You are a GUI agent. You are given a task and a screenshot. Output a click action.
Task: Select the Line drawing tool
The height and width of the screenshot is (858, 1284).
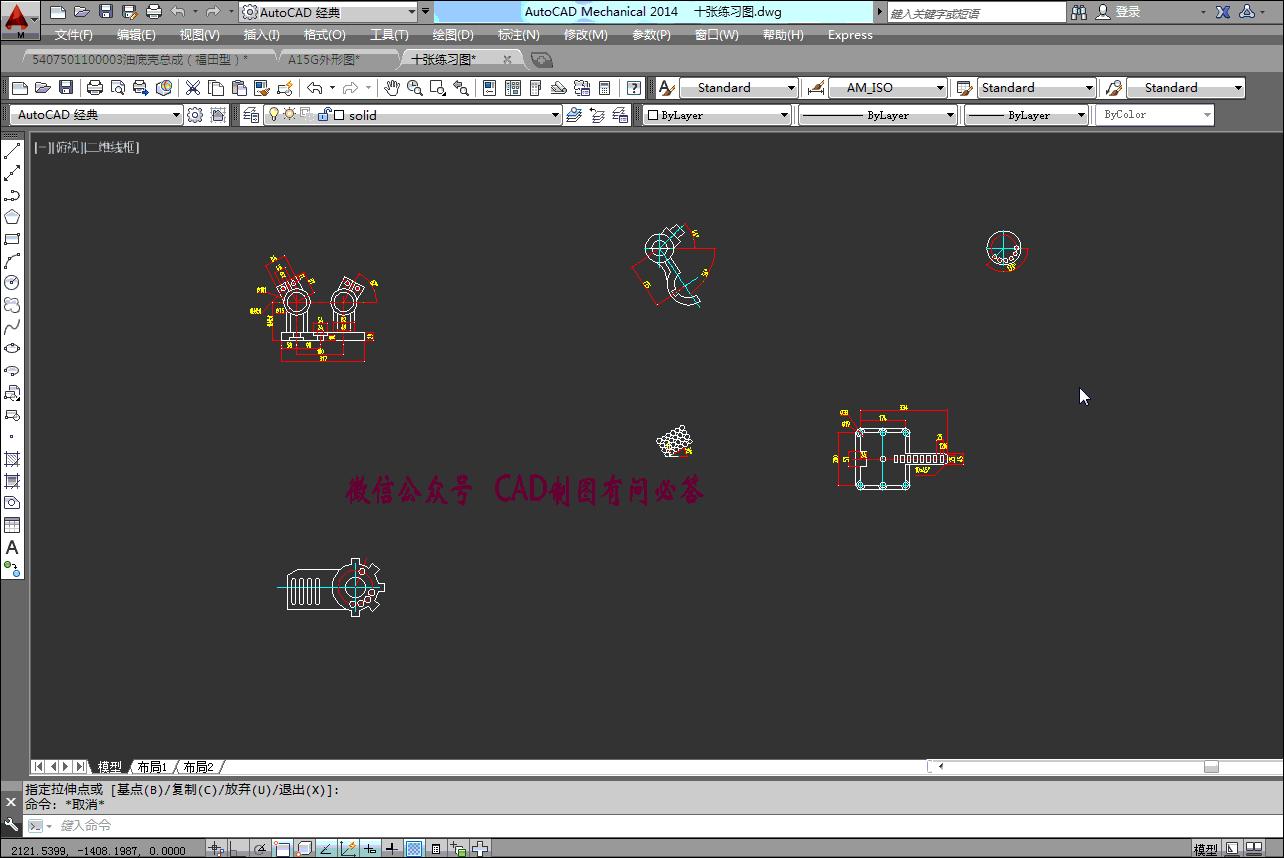(x=12, y=152)
